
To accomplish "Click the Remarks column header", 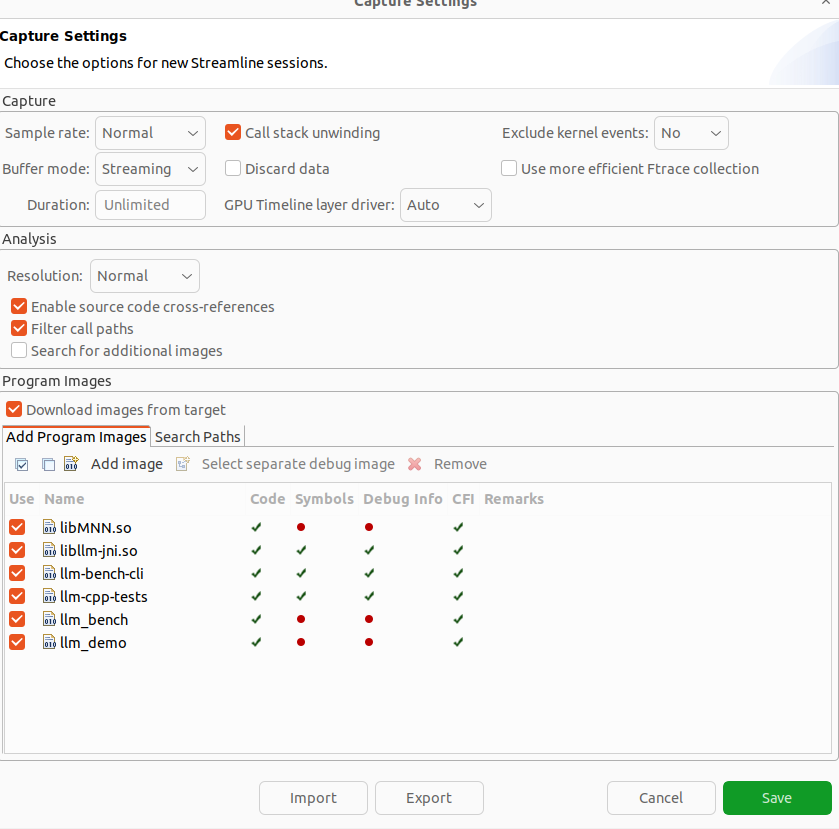I will coord(514,499).
